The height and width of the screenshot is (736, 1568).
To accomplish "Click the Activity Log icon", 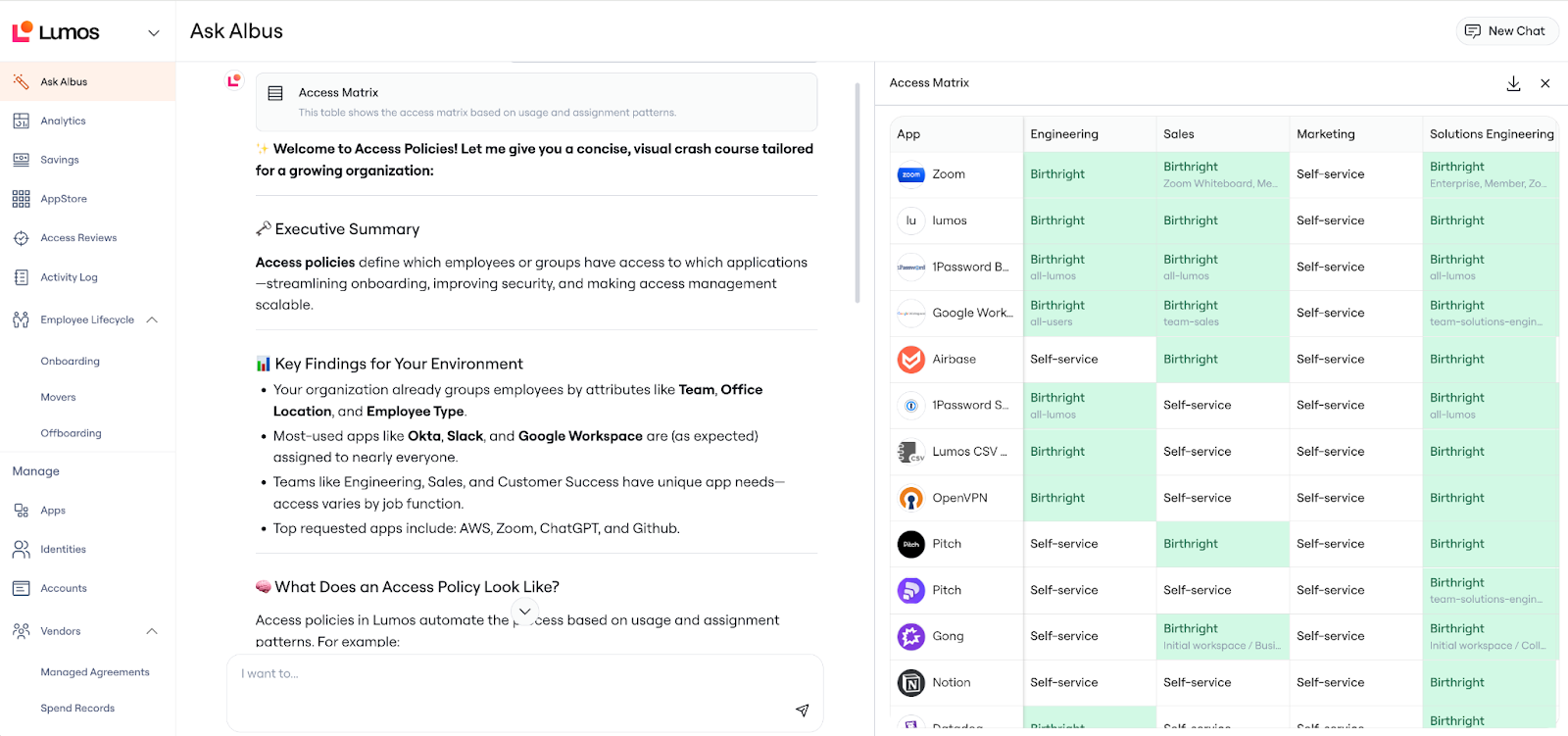I will pos(22,277).
